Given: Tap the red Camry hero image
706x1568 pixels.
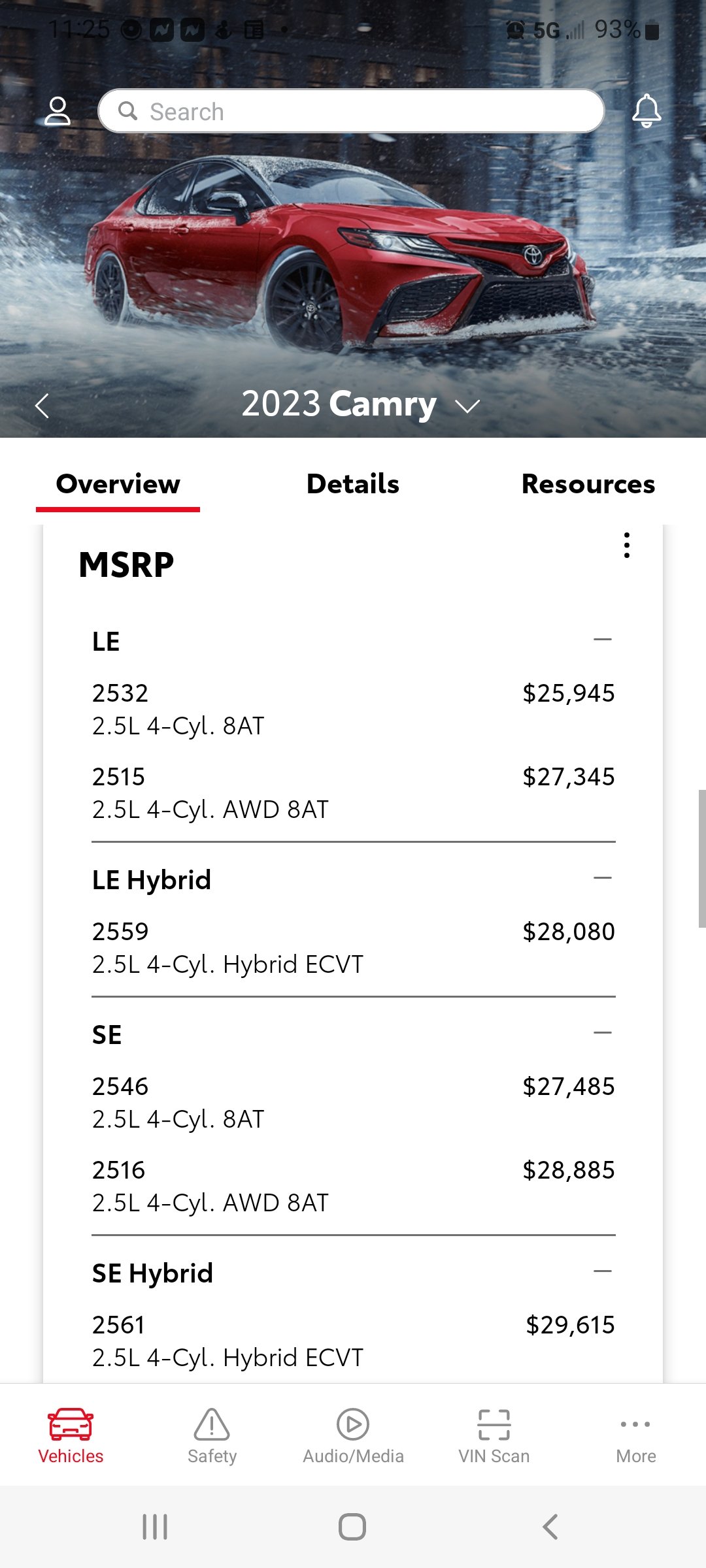Looking at the screenshot, I should [340, 255].
